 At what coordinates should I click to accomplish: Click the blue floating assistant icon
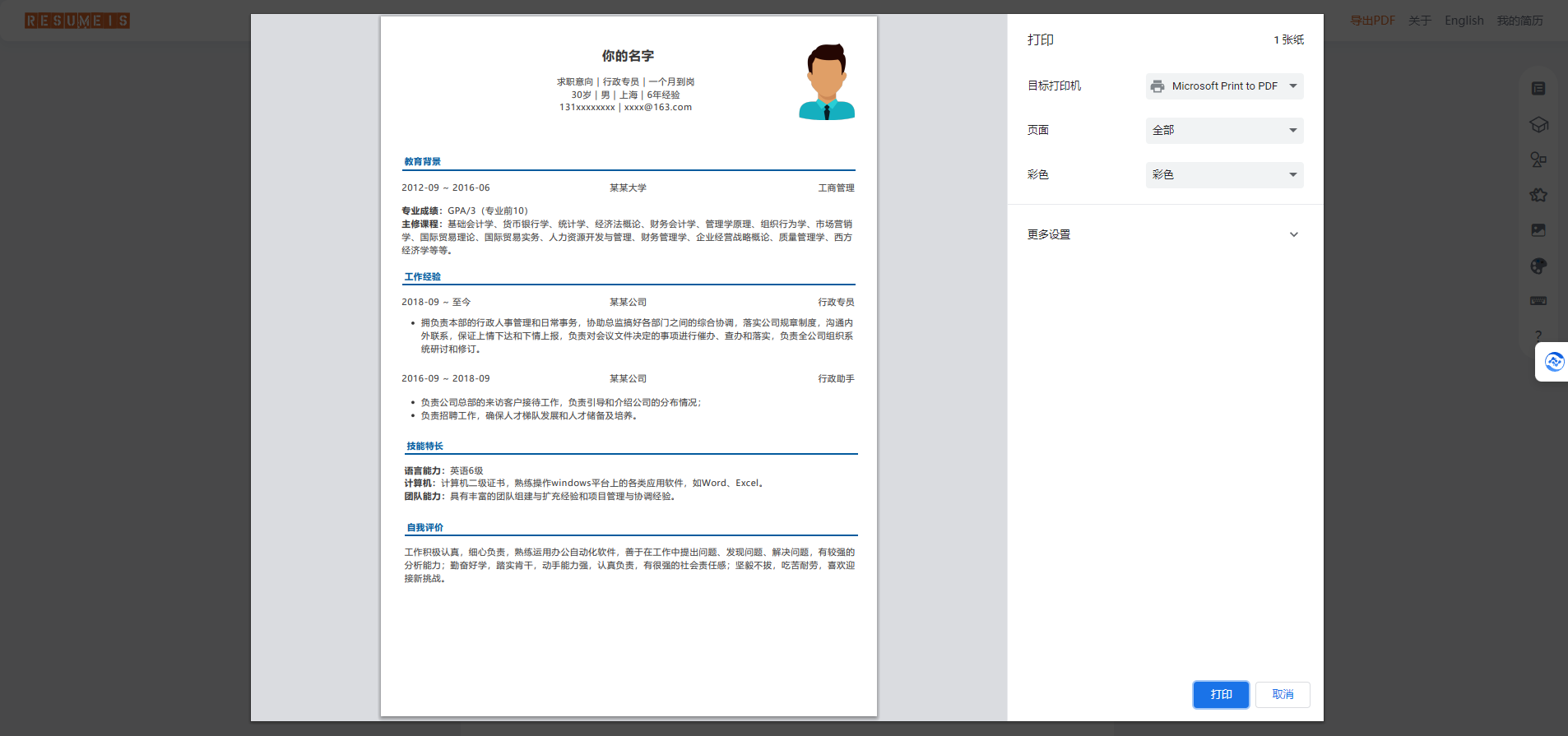pos(1554,362)
